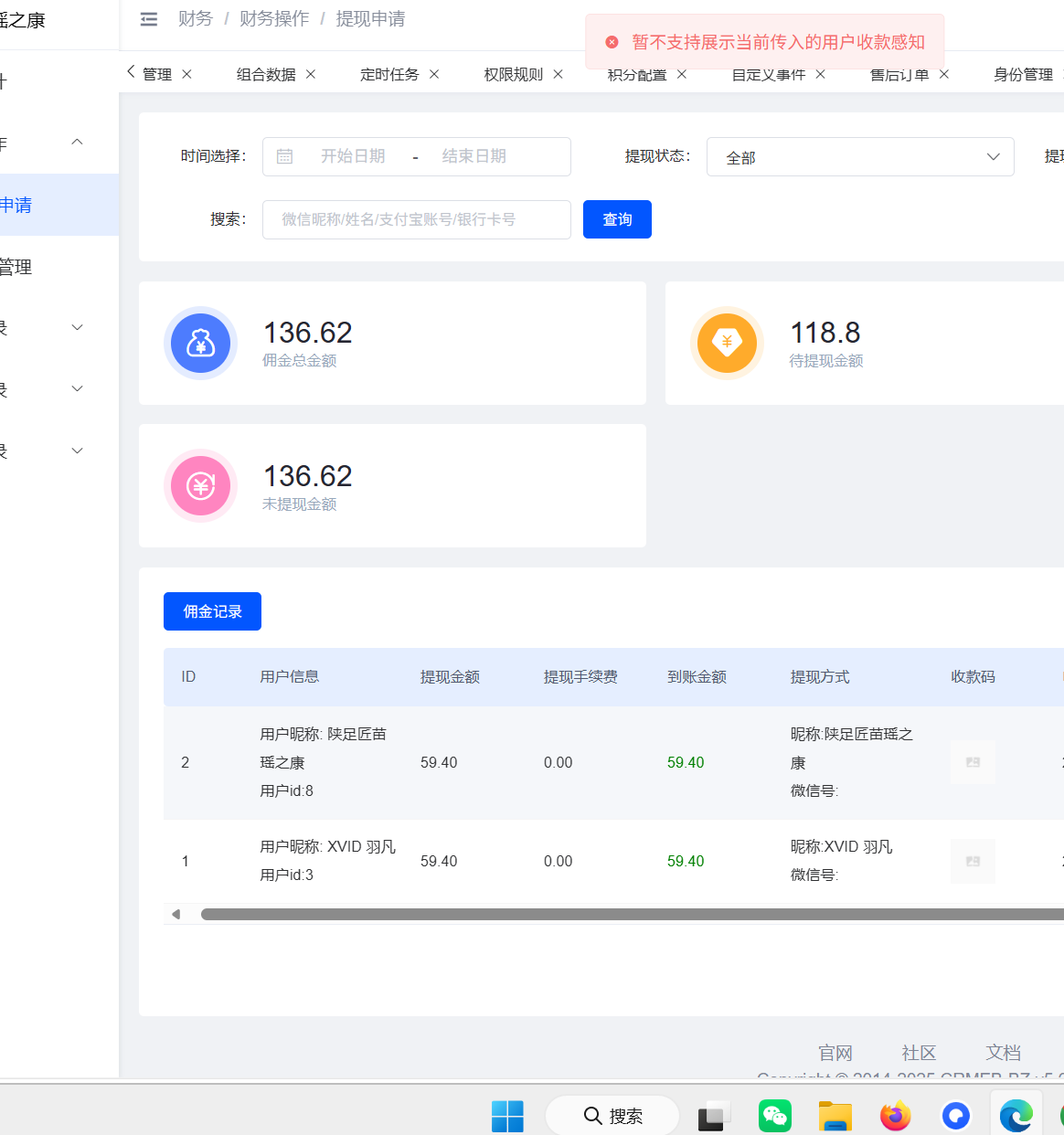Close the 定时任务 tab
This screenshot has width=1064, height=1135.
click(x=434, y=74)
